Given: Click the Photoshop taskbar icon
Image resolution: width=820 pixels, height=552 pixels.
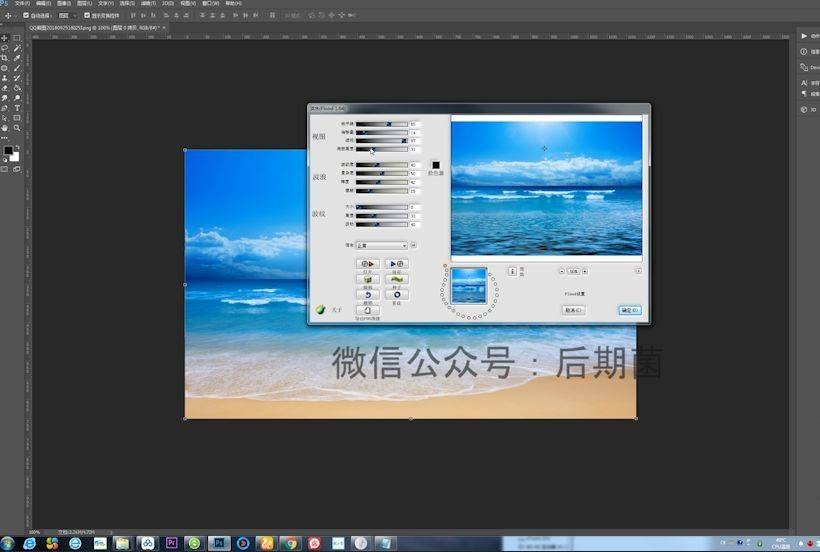Looking at the screenshot, I should coord(219,543).
